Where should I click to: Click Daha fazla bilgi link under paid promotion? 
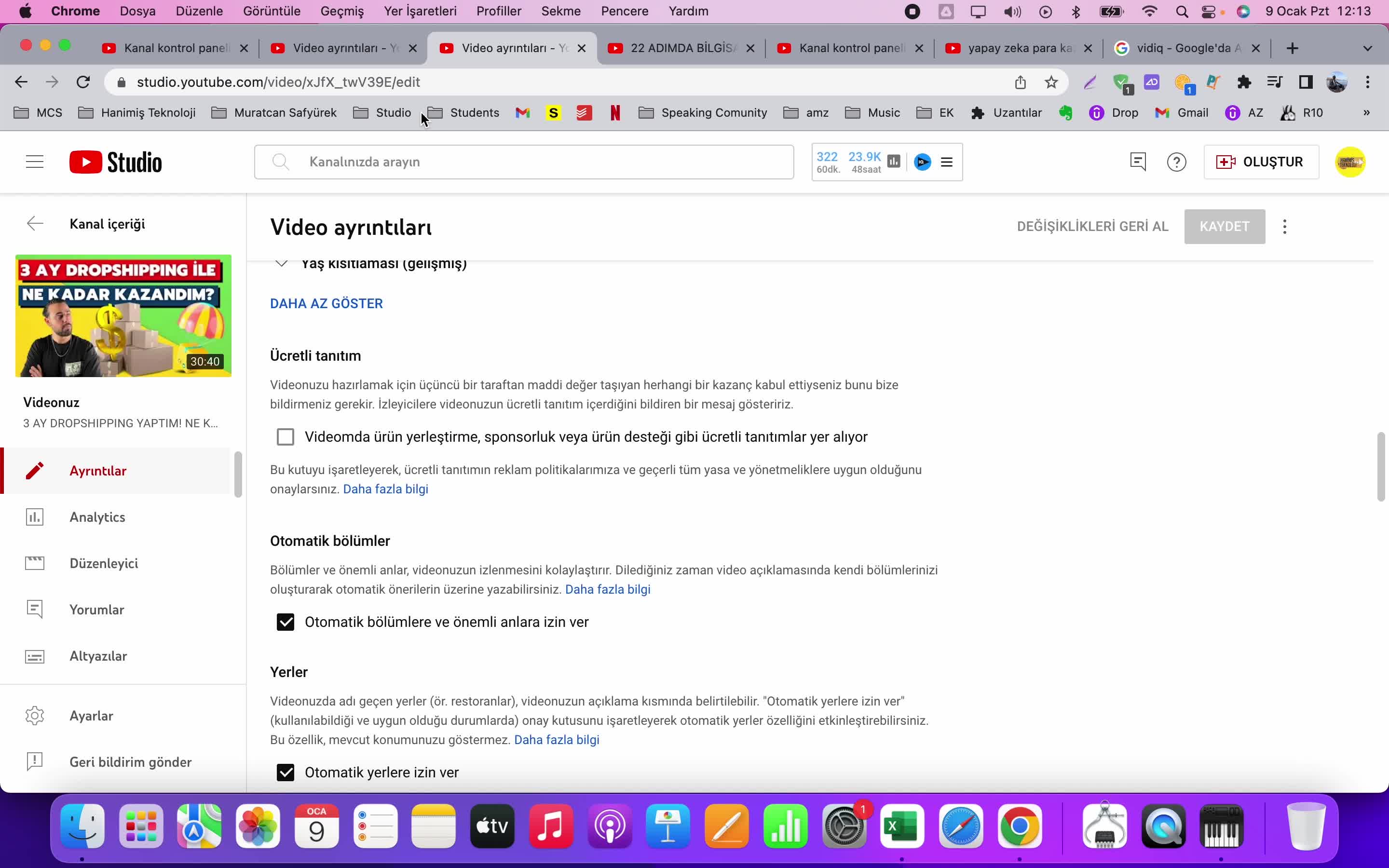pos(385,489)
